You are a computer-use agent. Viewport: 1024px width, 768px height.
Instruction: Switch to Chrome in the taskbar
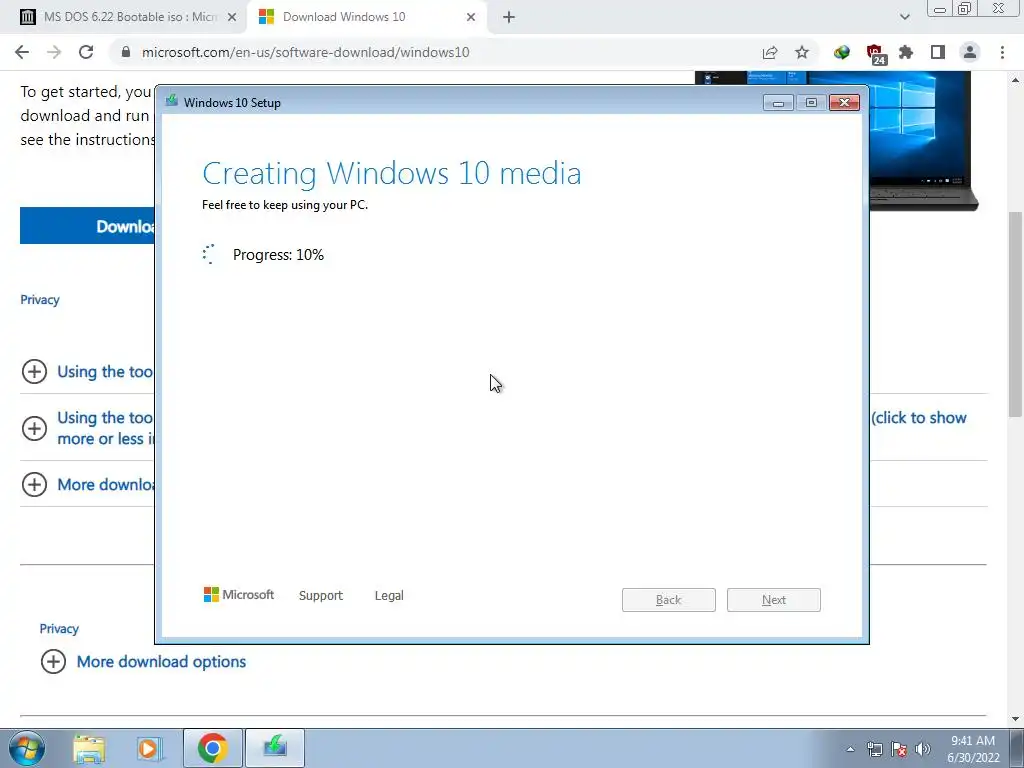(x=212, y=748)
